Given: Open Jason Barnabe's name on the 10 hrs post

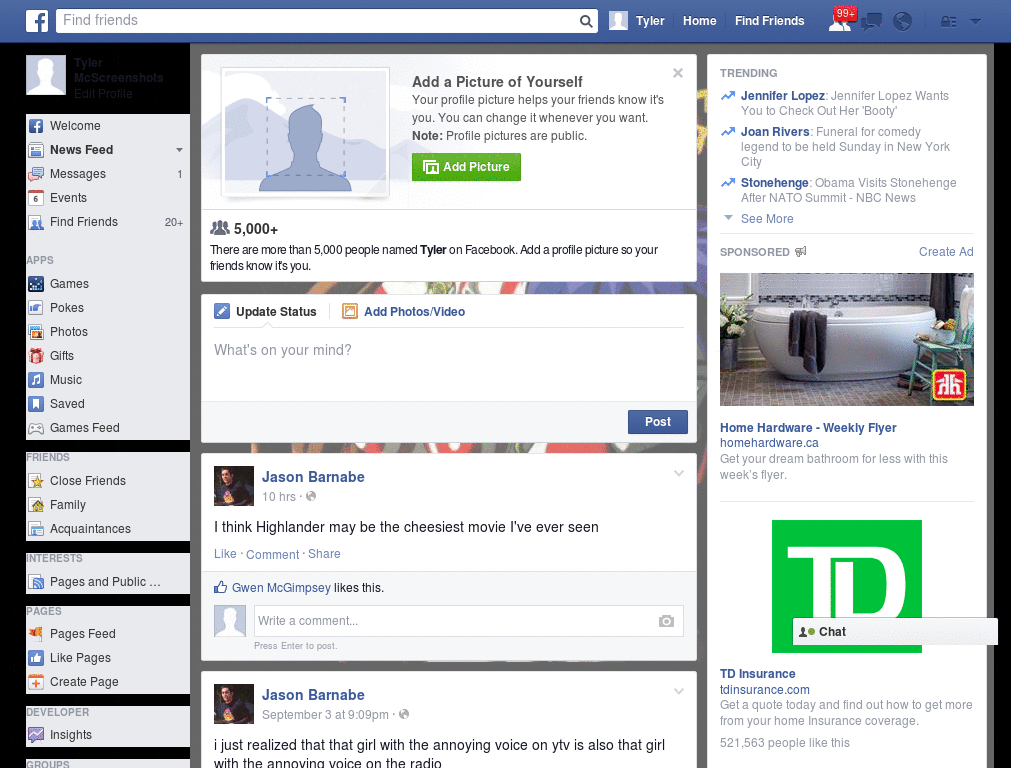Looking at the screenshot, I should coord(313,477).
